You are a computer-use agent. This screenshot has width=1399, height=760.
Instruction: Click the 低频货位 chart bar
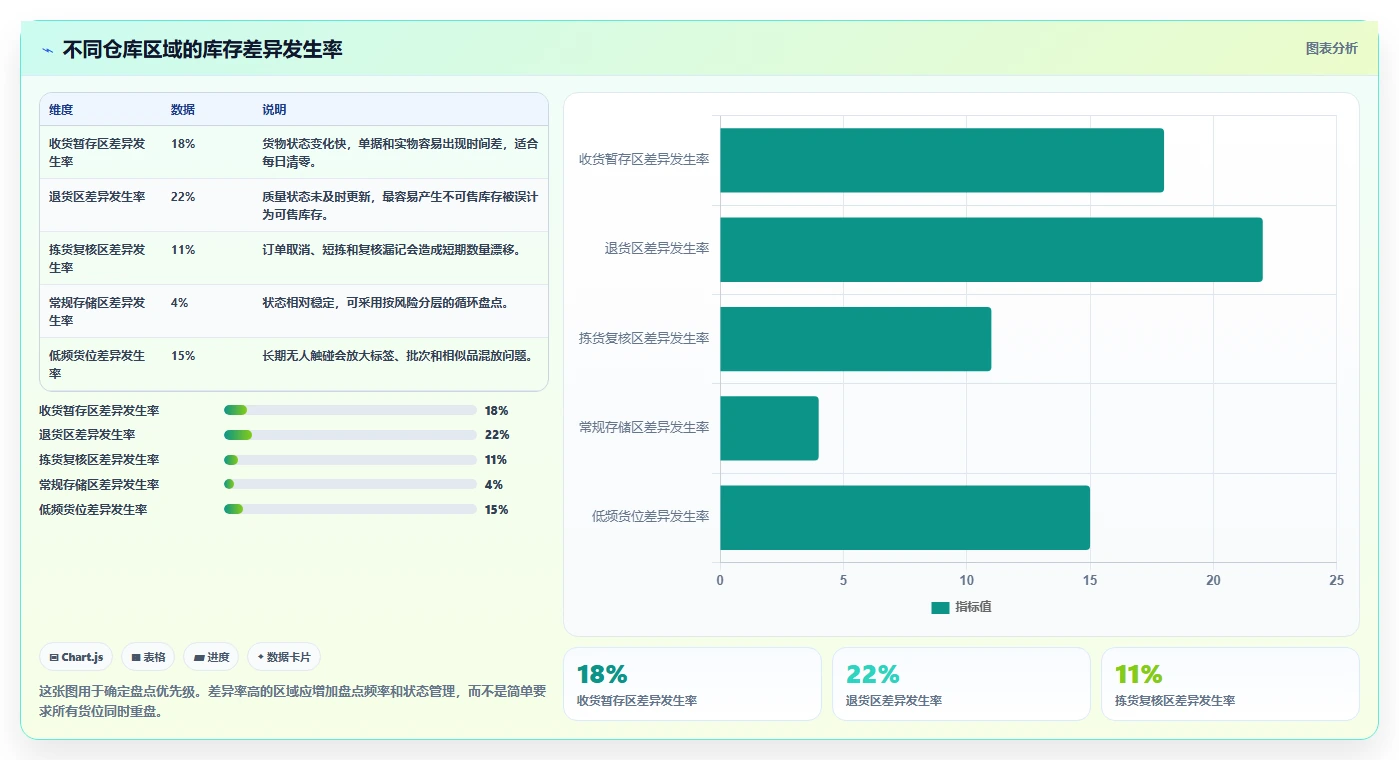[x=905, y=518]
